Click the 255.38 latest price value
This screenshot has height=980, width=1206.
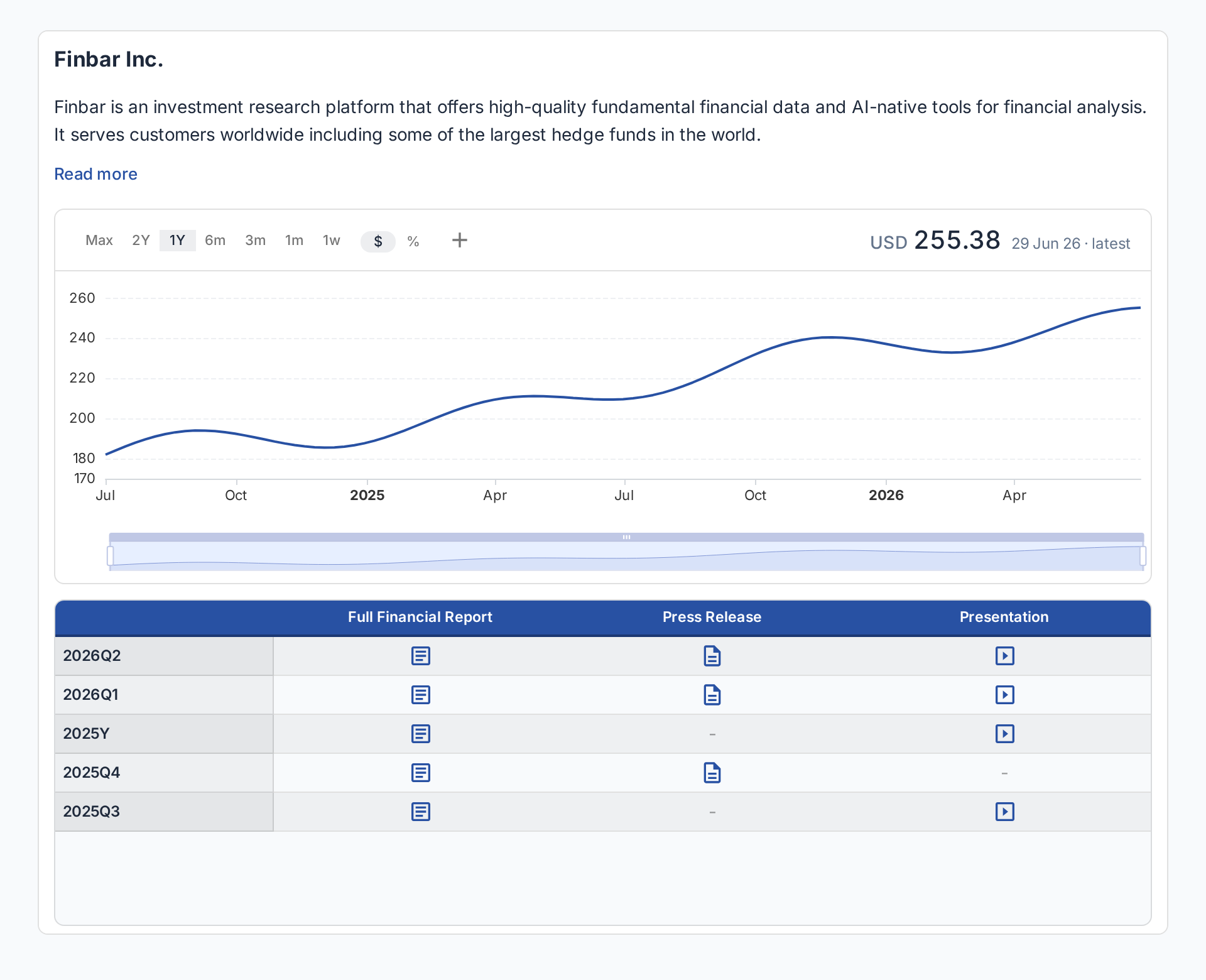click(x=957, y=241)
